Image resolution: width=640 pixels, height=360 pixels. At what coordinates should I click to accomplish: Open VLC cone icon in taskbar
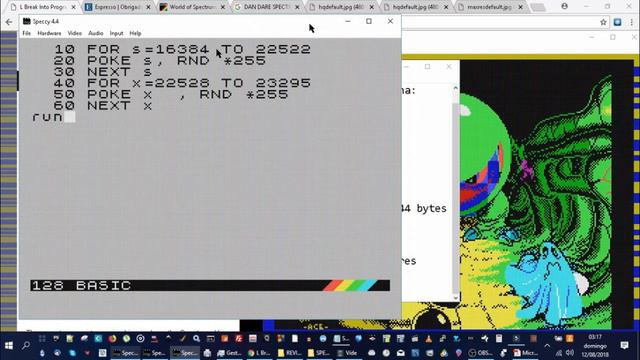[x=429, y=338]
